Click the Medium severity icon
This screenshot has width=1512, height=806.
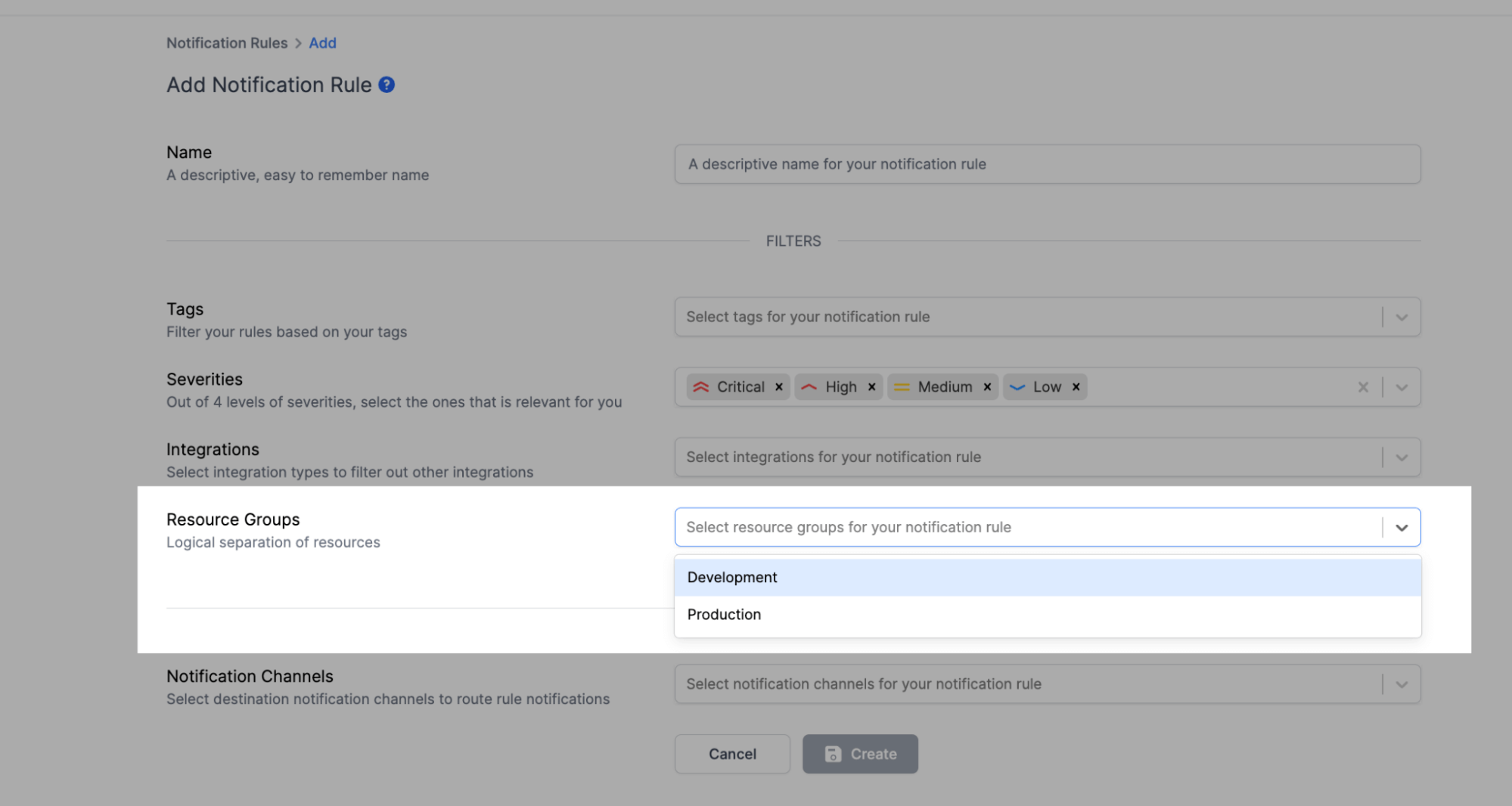click(x=901, y=386)
